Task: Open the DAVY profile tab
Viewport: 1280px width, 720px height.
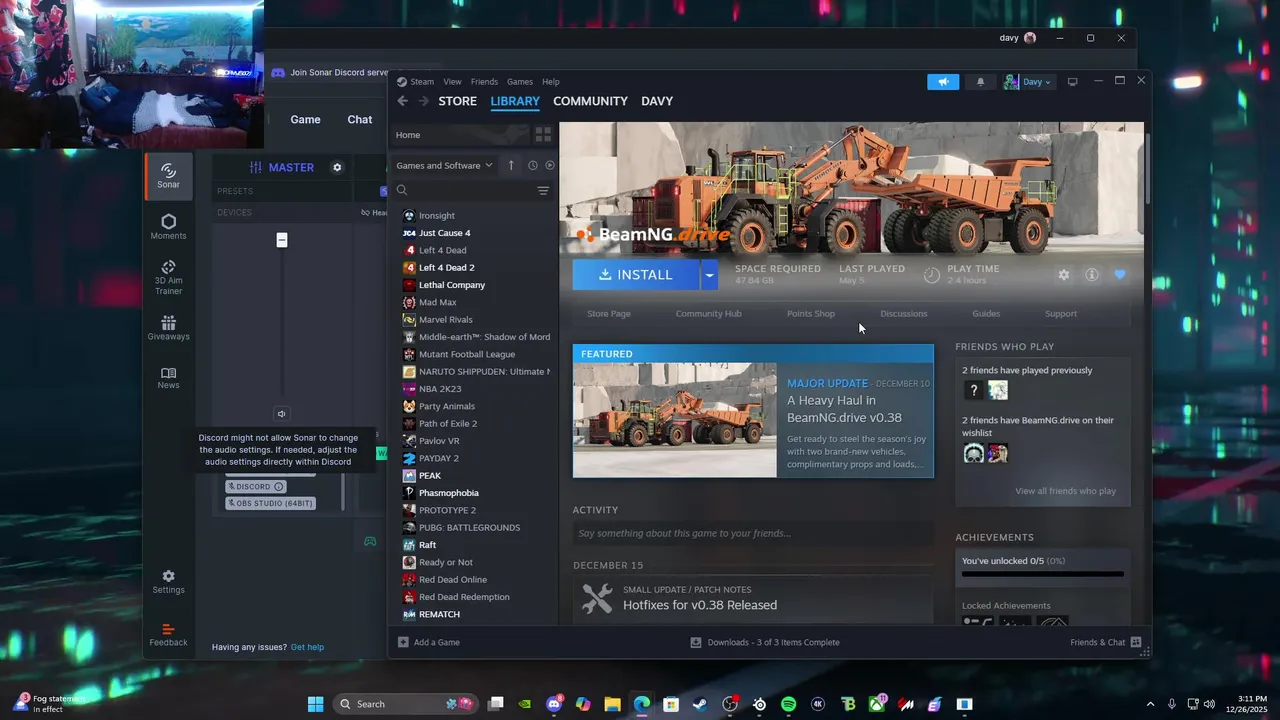Action: (x=657, y=101)
